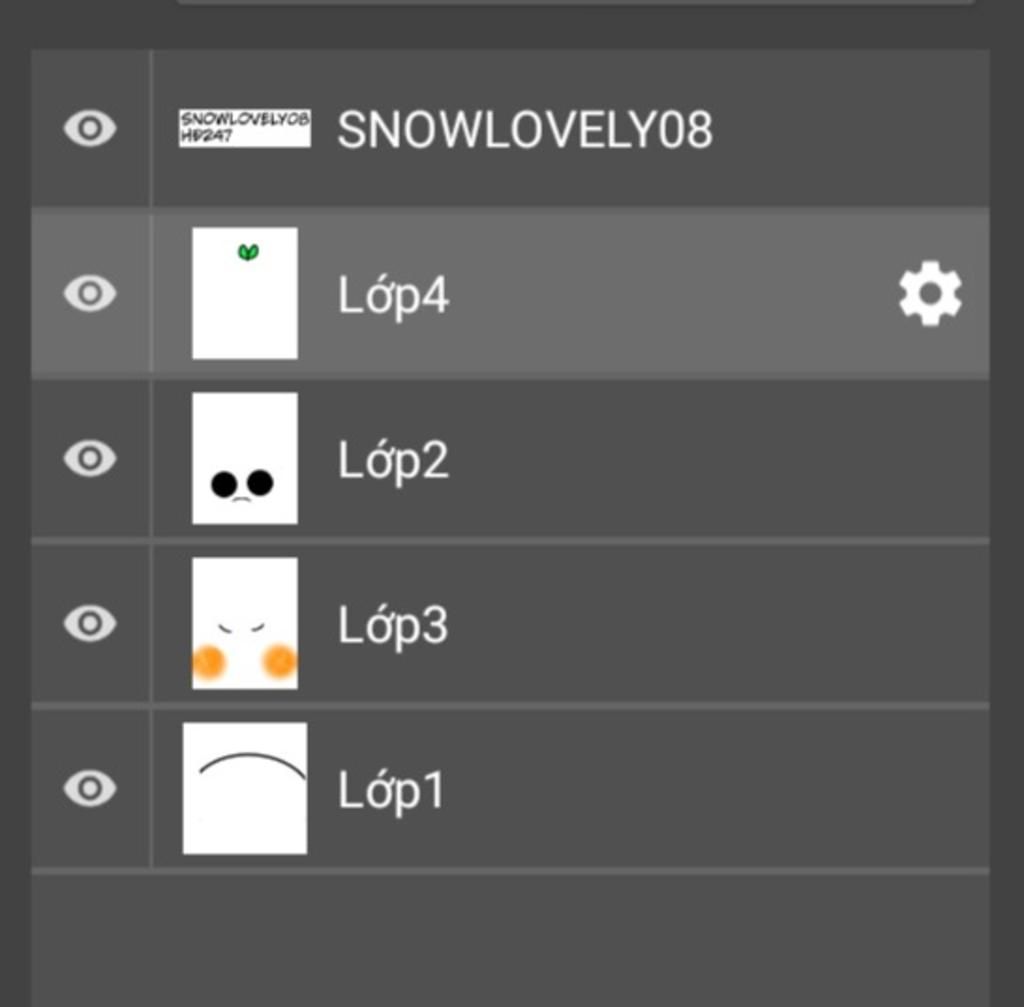Toggle the eye icon for Lớp3

point(90,624)
